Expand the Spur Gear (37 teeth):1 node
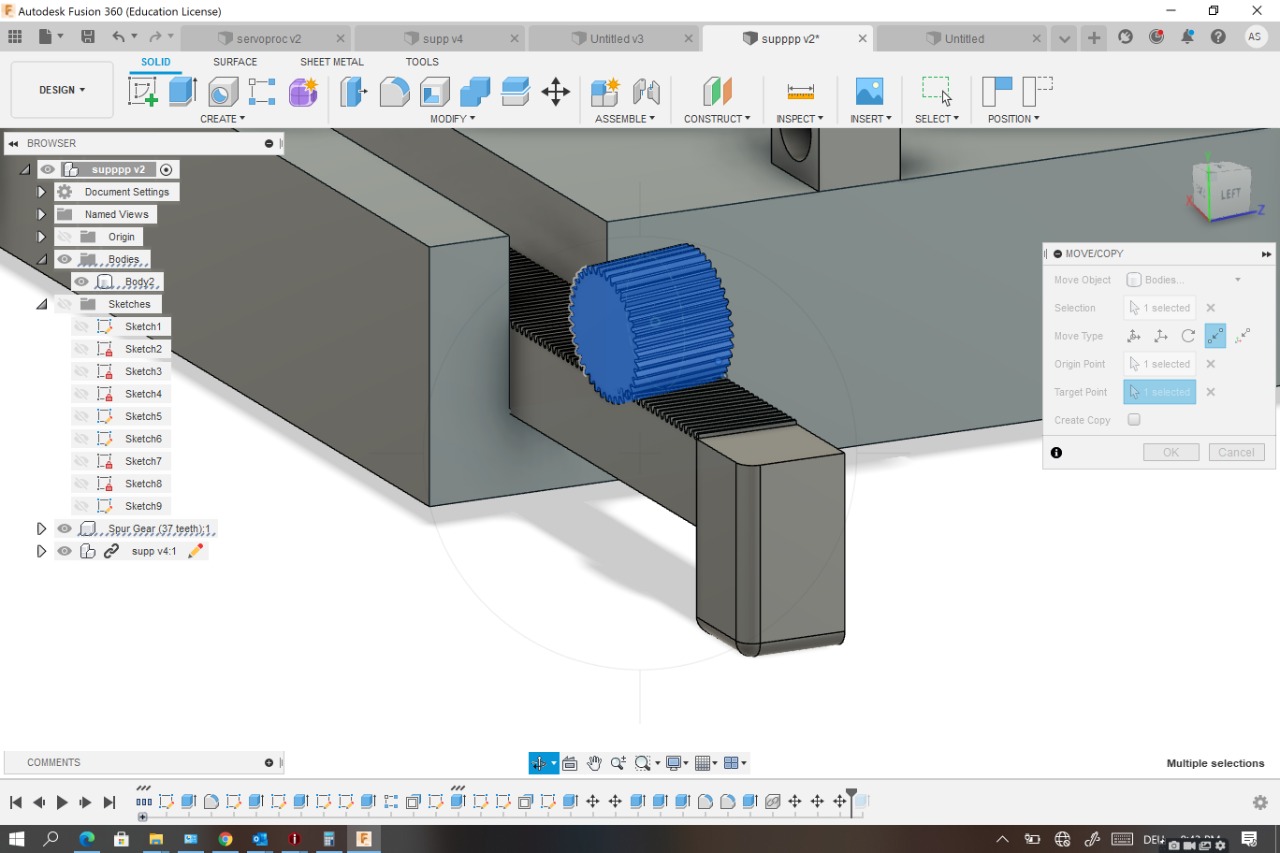 coord(41,529)
